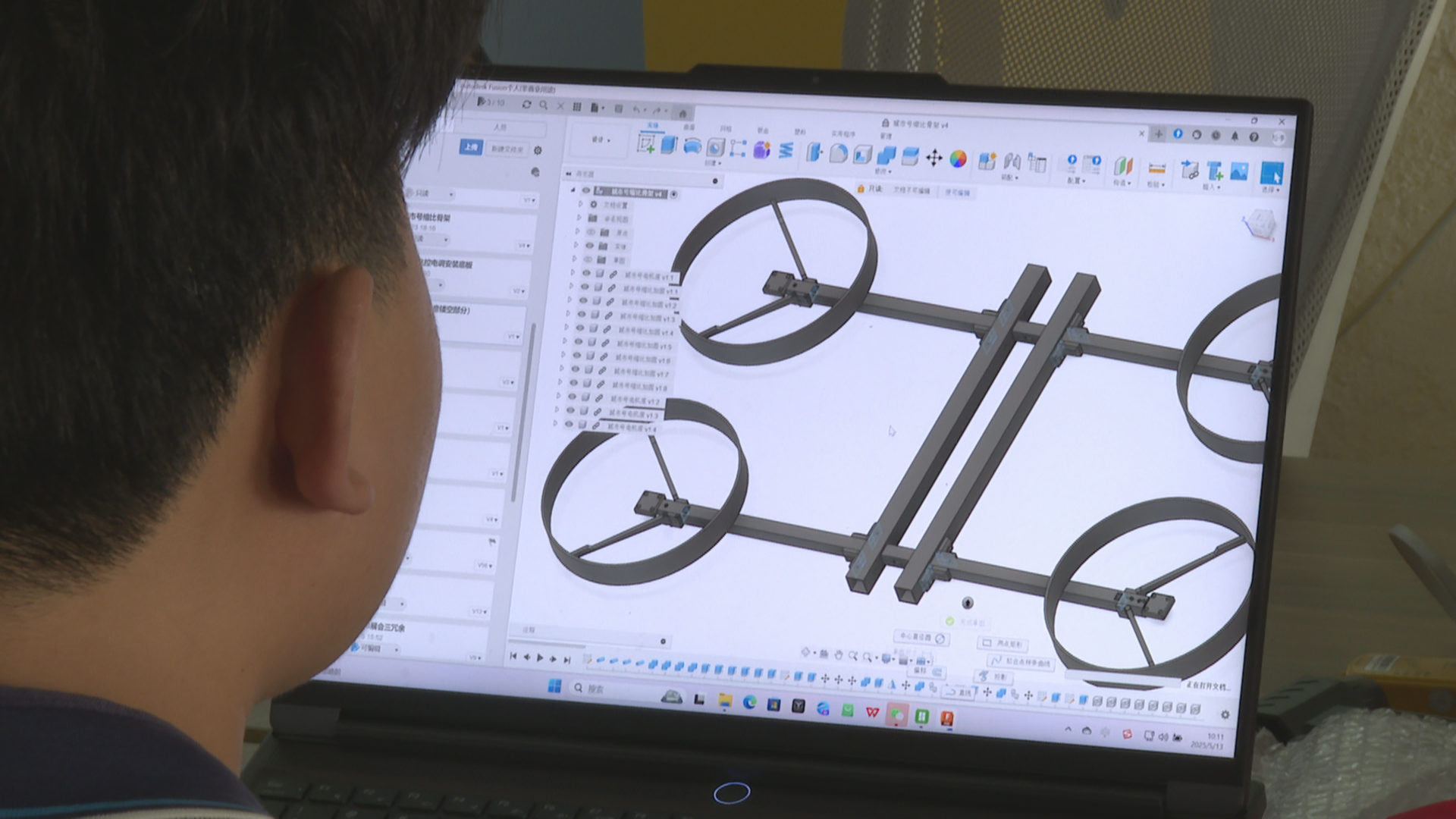This screenshot has width=1456, height=819.
Task: Open the Create panel dropdown arrow
Action: pyautogui.click(x=713, y=163)
